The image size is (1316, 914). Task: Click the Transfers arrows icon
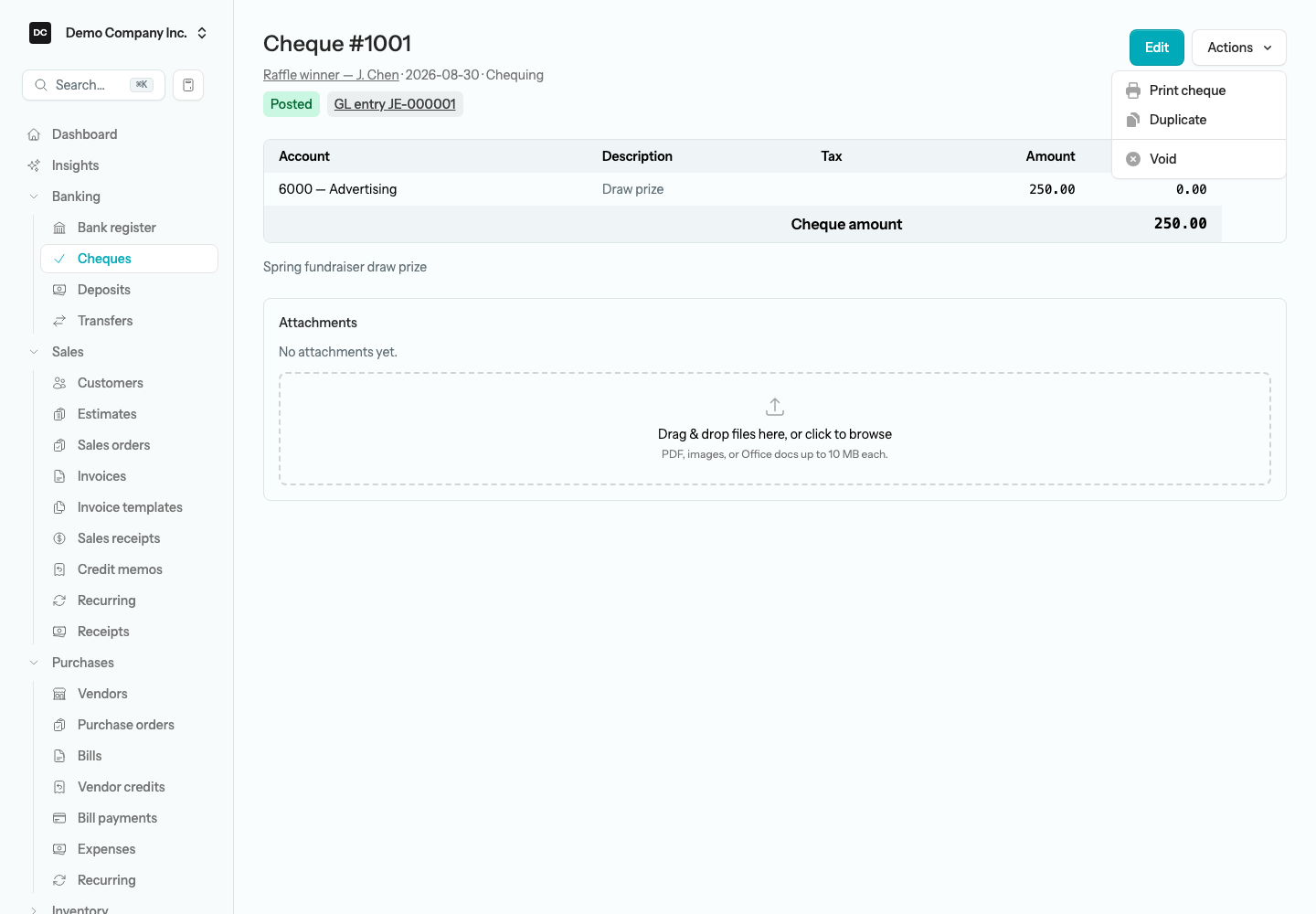point(59,321)
